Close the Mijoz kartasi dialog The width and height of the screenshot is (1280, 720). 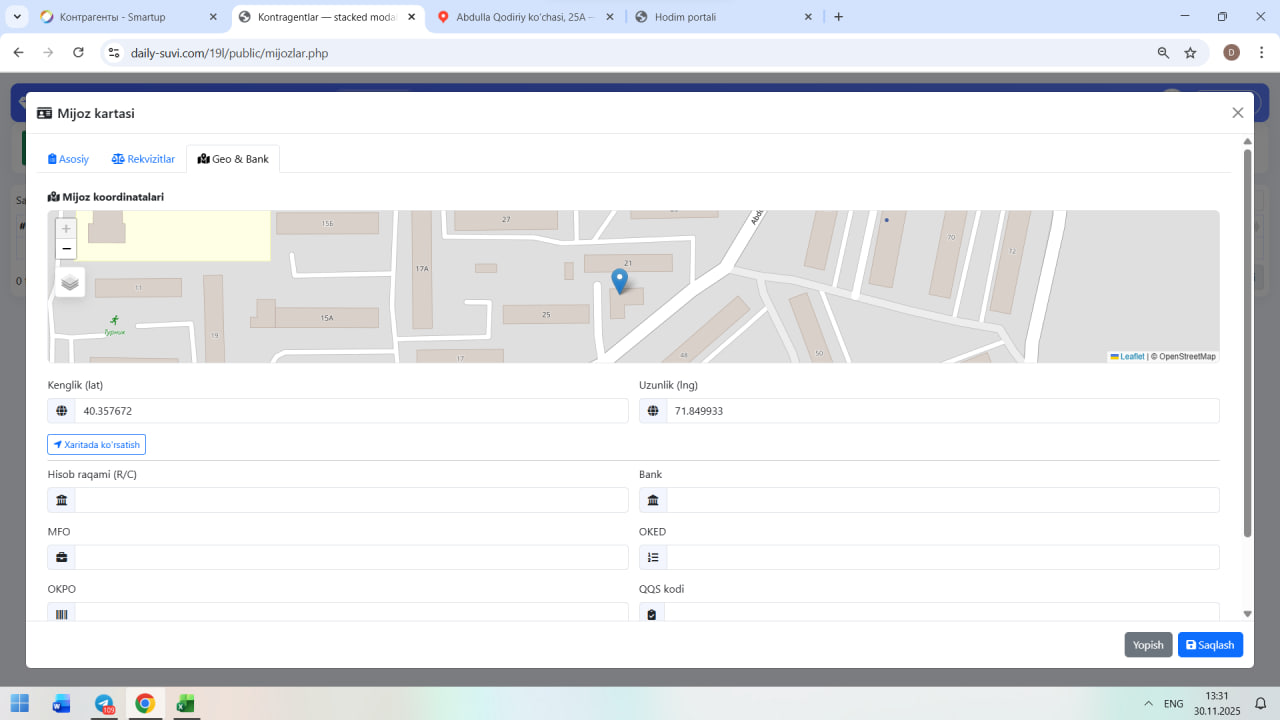[x=1237, y=113]
